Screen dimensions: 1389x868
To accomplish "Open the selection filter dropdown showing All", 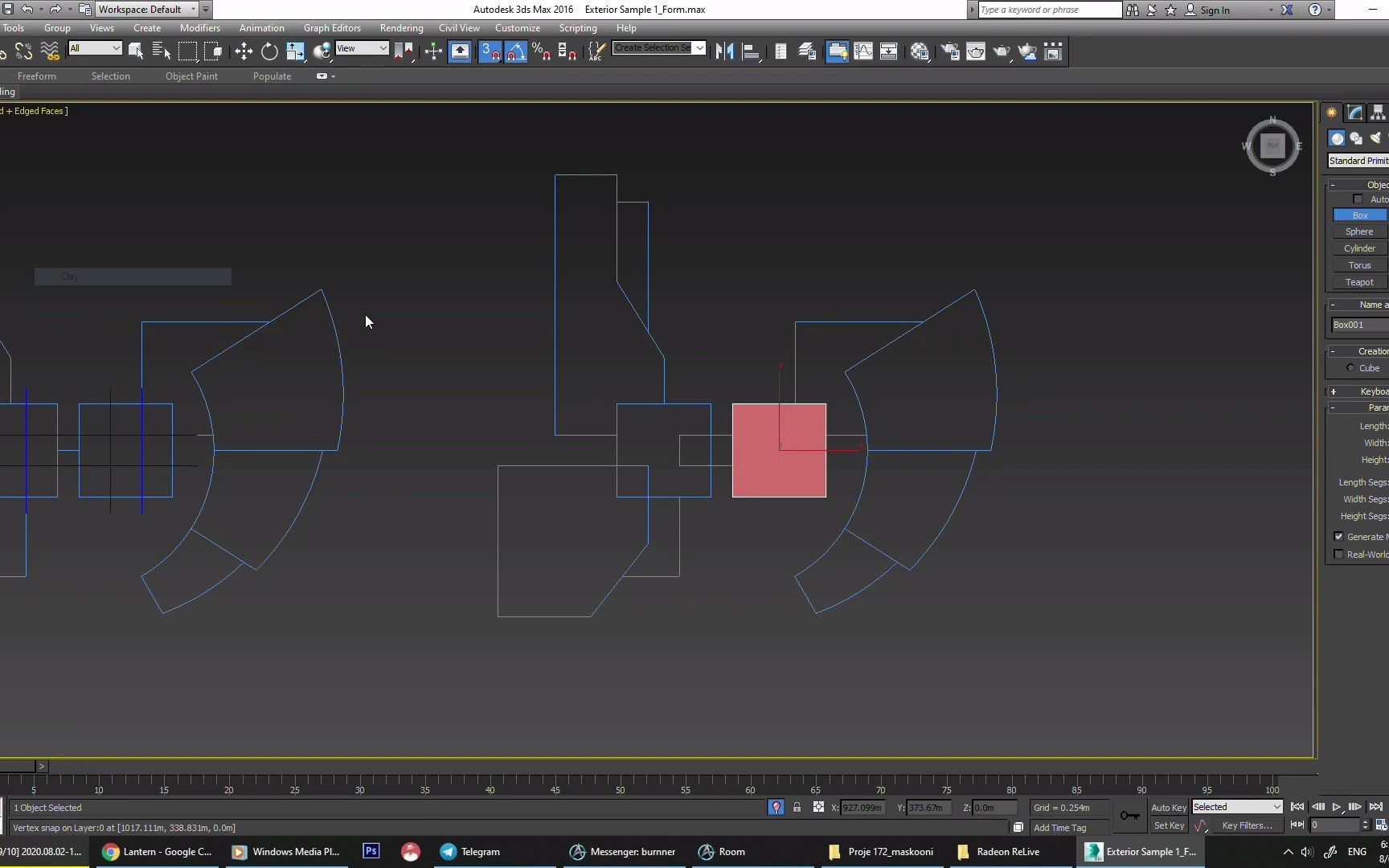I will (x=95, y=48).
